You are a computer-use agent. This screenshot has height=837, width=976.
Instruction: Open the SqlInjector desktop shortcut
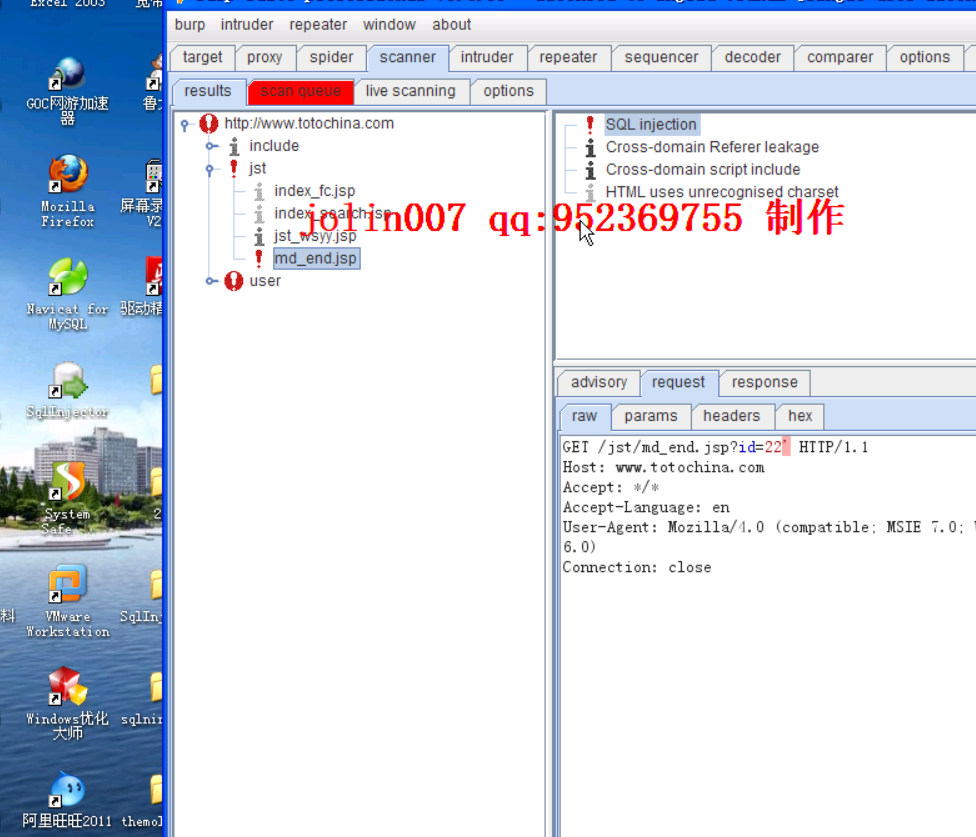[x=68, y=390]
